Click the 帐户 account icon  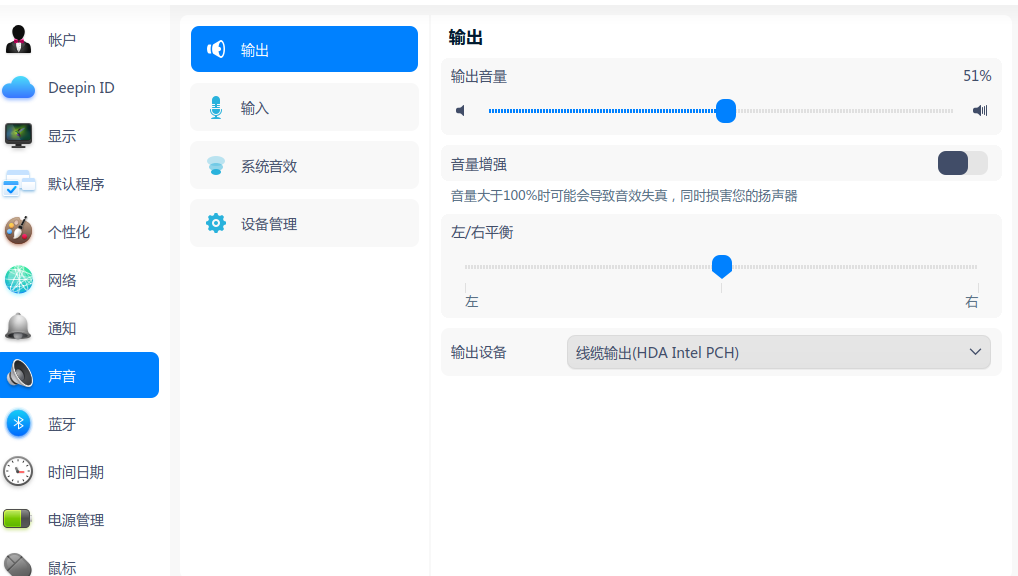[19, 40]
